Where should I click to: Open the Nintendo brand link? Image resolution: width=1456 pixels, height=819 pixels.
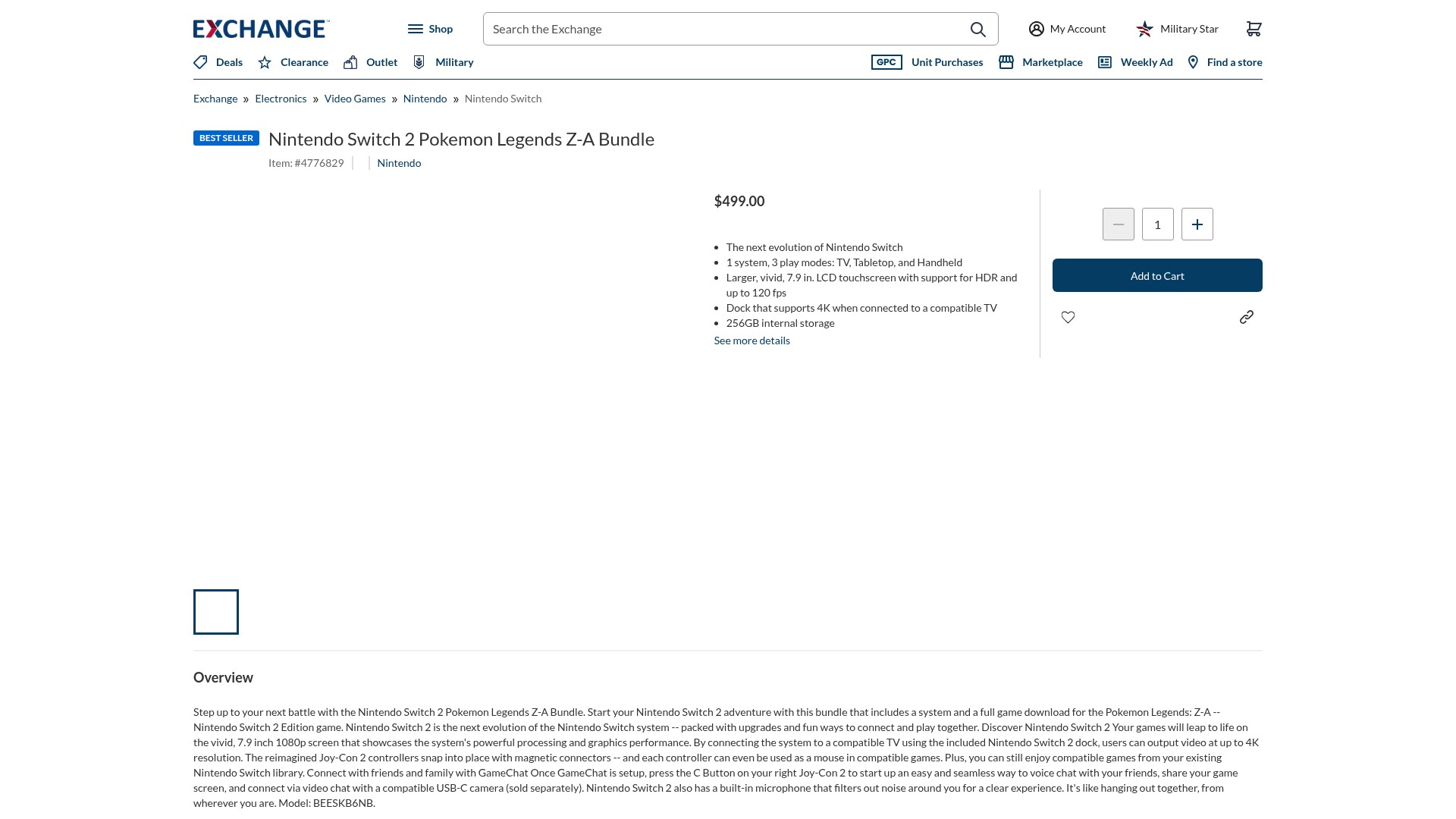399,163
